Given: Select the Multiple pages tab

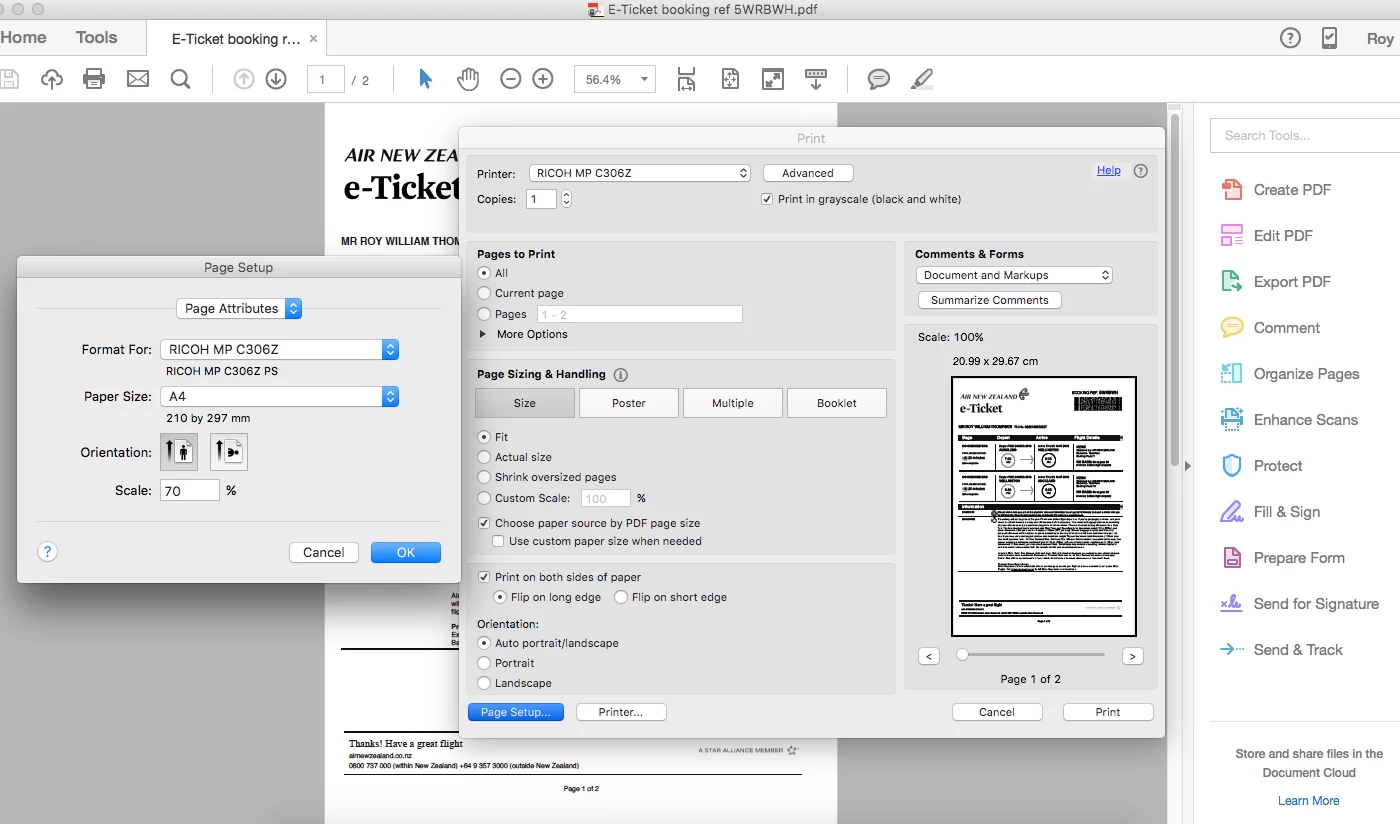Looking at the screenshot, I should coord(733,403).
